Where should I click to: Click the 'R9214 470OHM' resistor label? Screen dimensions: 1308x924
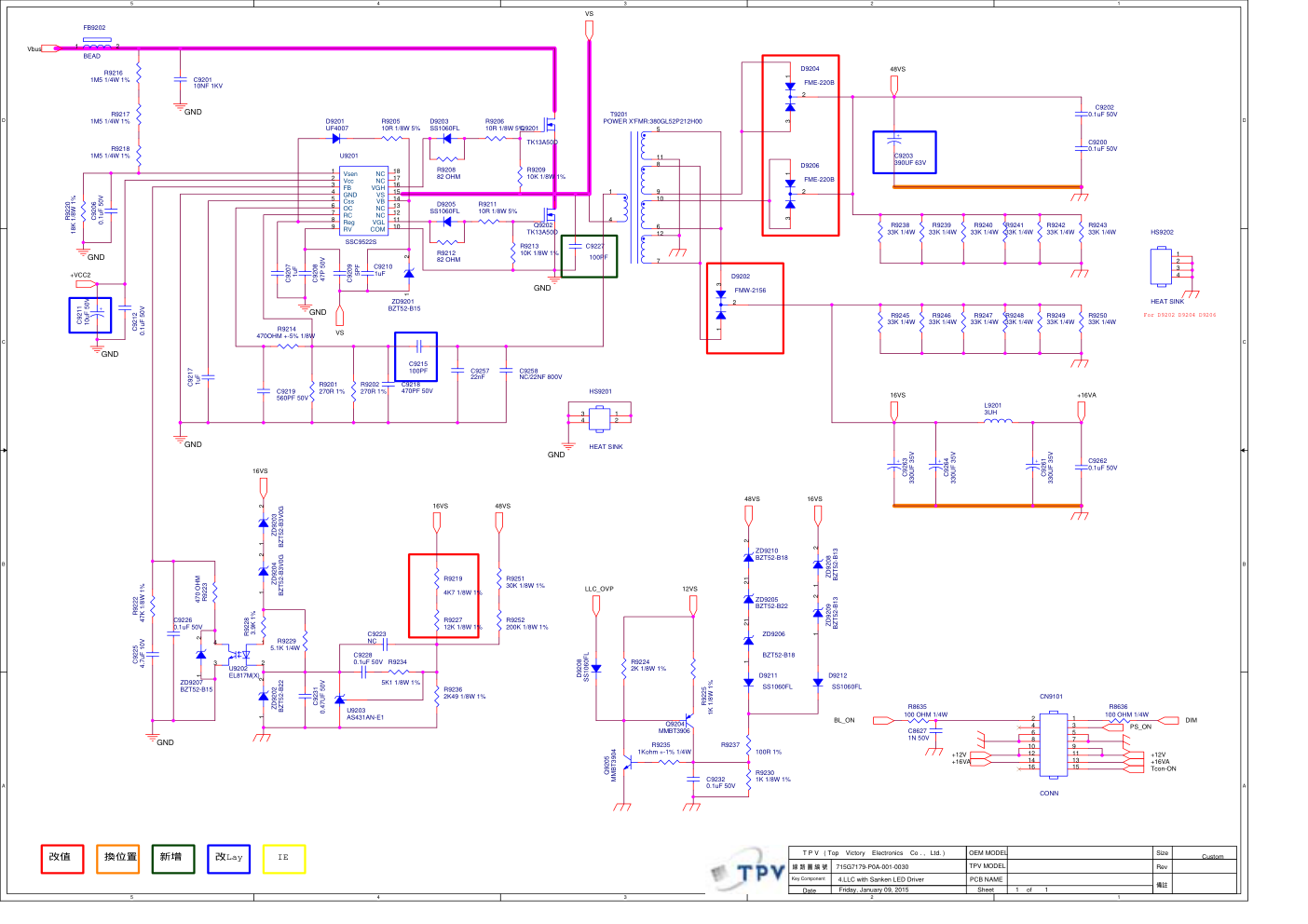click(x=286, y=333)
